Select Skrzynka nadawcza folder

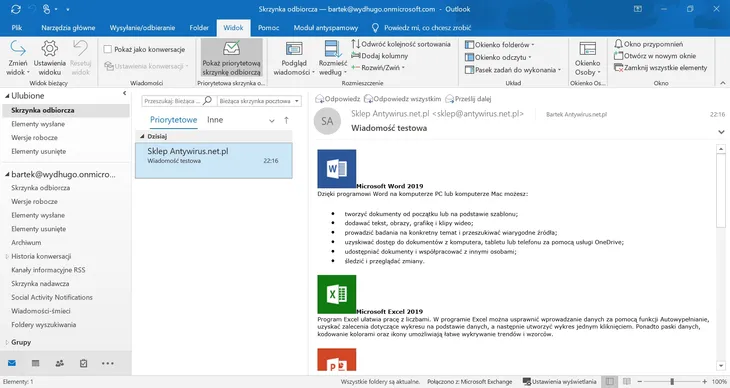(x=40, y=284)
